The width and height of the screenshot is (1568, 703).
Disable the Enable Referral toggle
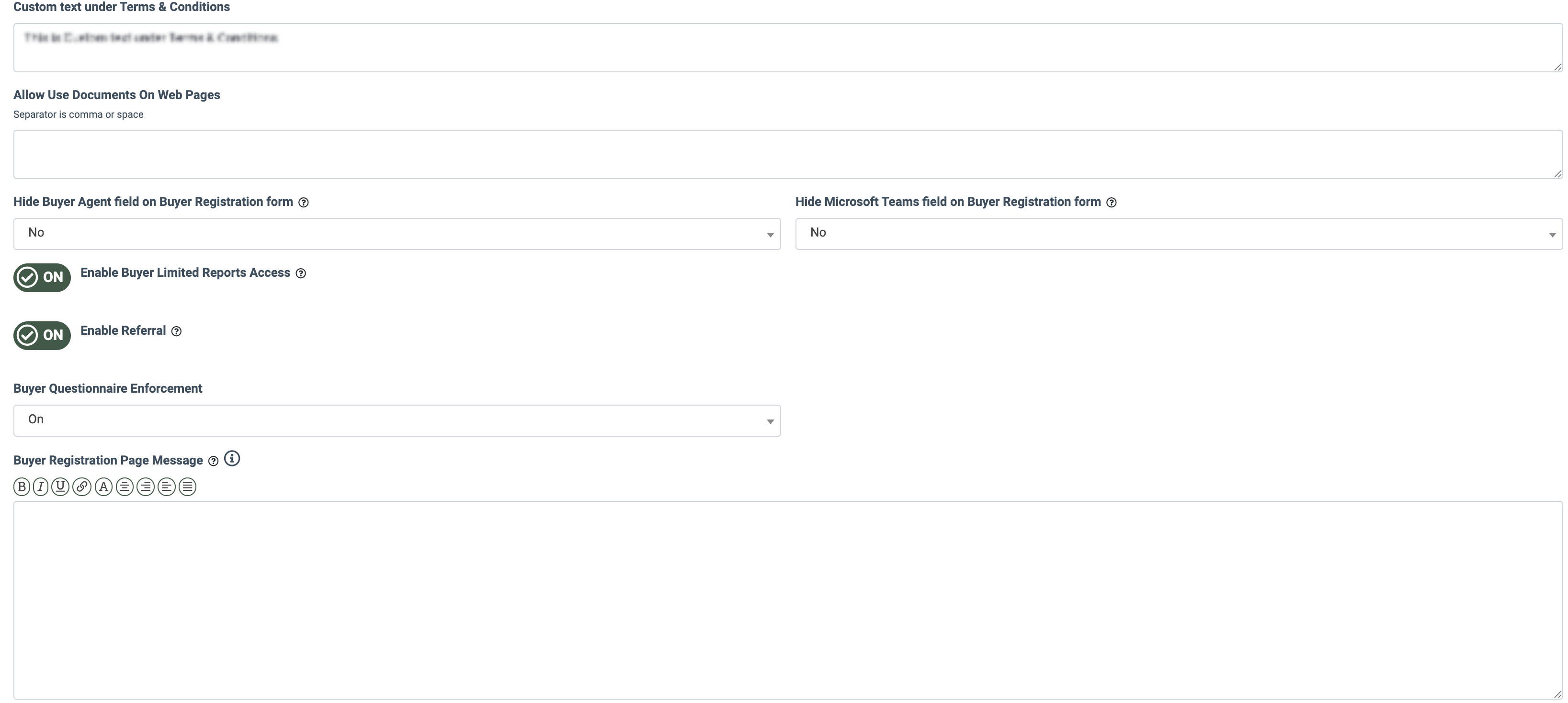click(x=42, y=335)
